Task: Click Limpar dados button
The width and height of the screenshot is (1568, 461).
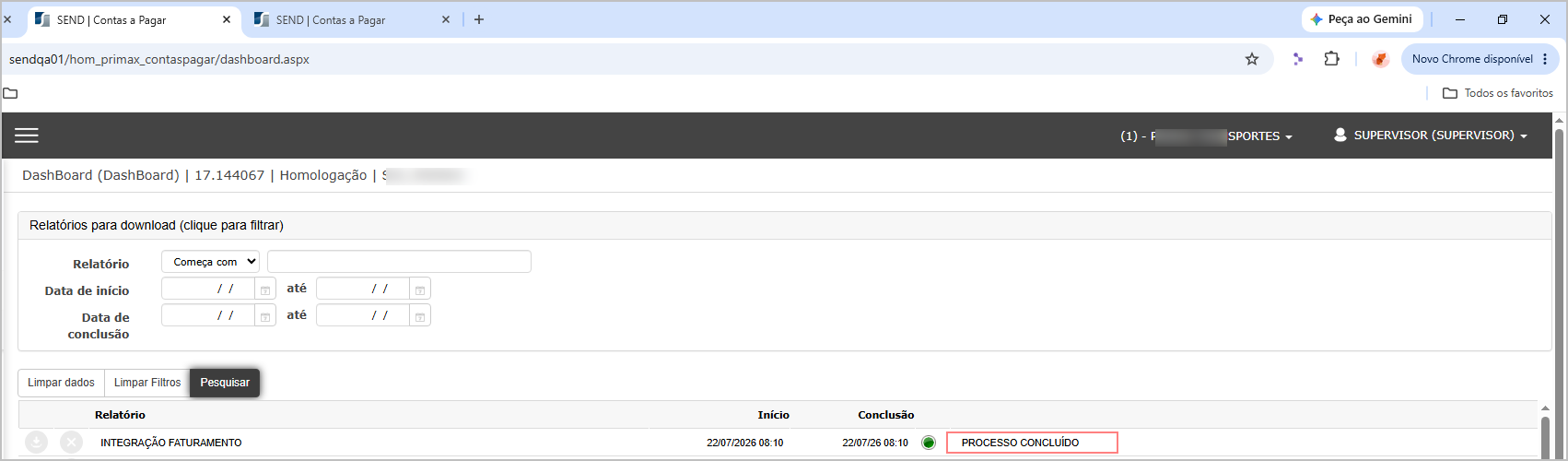Action: click(x=61, y=383)
